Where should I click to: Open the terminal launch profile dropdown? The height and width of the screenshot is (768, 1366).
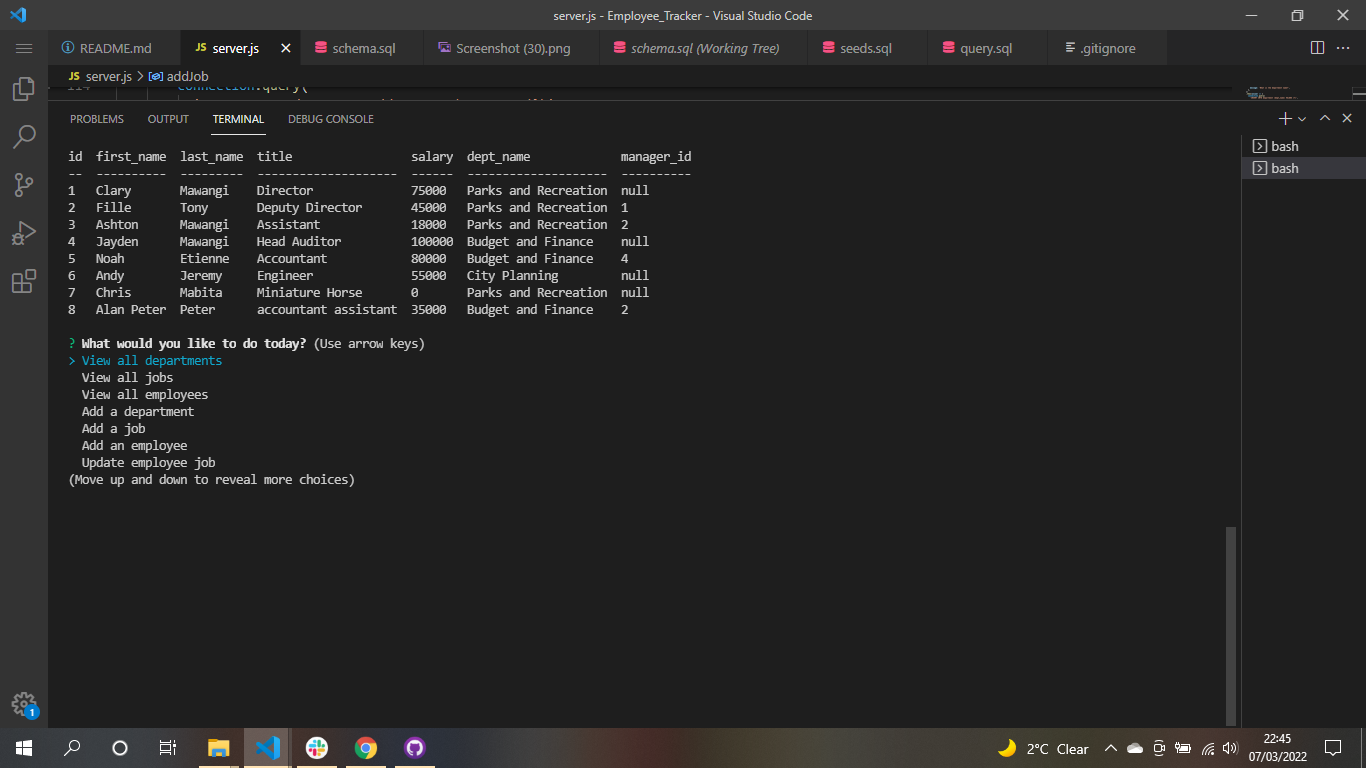[x=1302, y=118]
